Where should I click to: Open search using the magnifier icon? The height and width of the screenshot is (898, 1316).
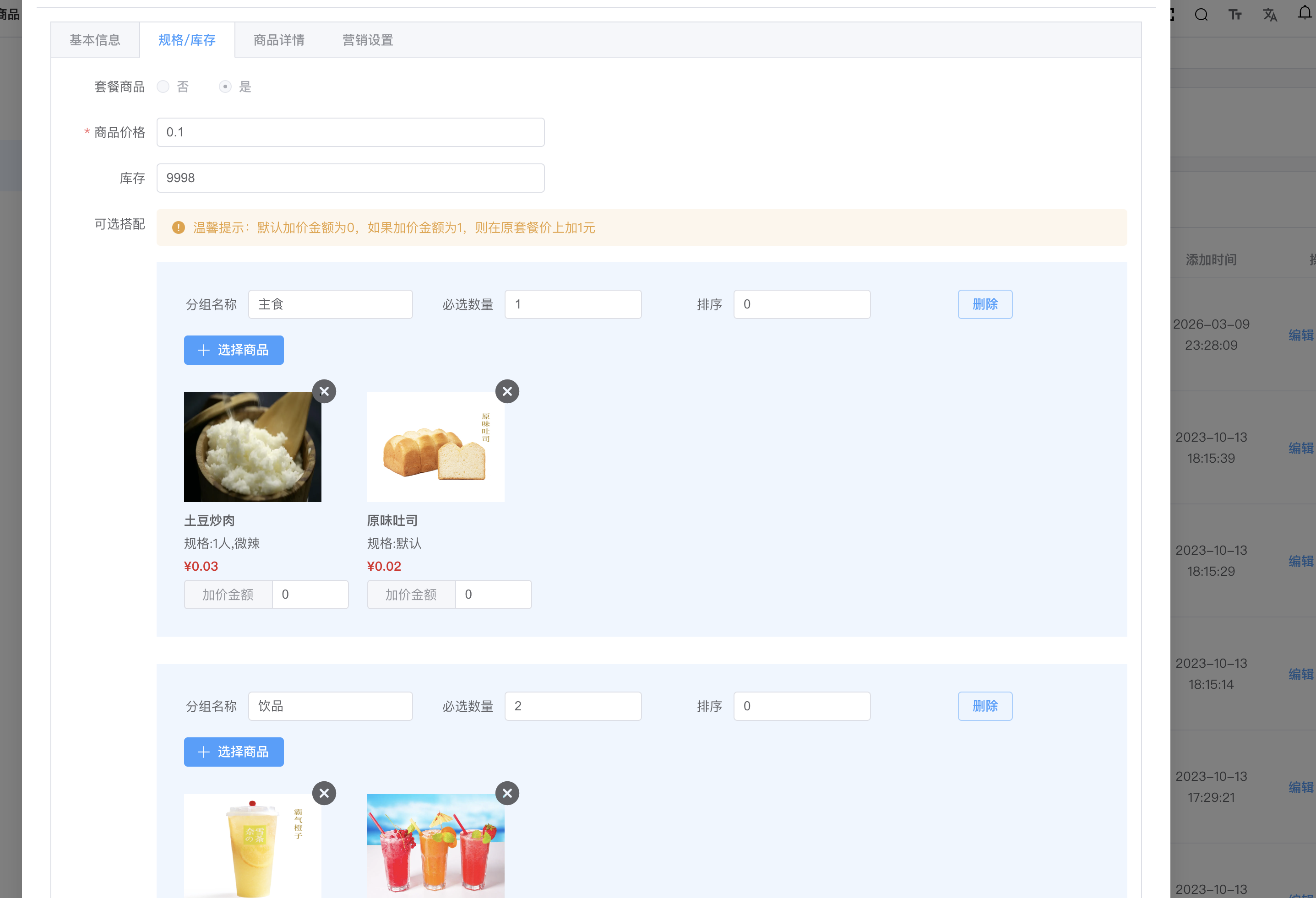point(1201,14)
